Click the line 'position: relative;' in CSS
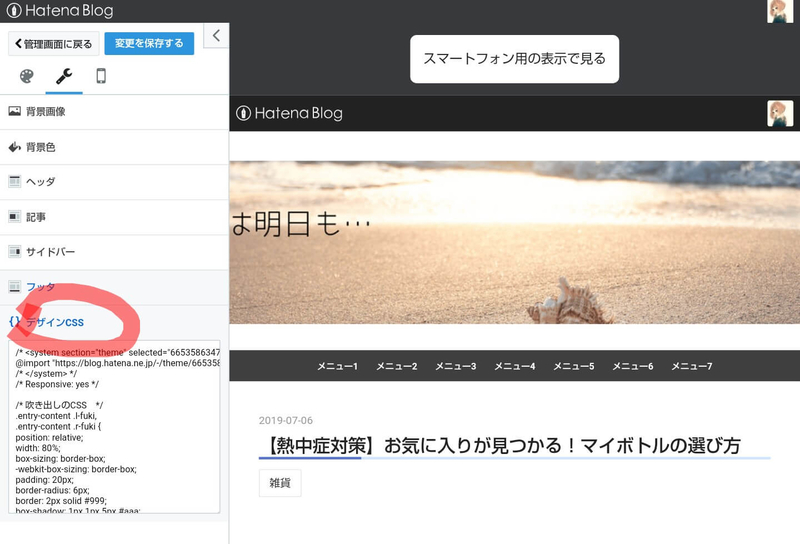The height and width of the screenshot is (544, 800). tap(49, 438)
